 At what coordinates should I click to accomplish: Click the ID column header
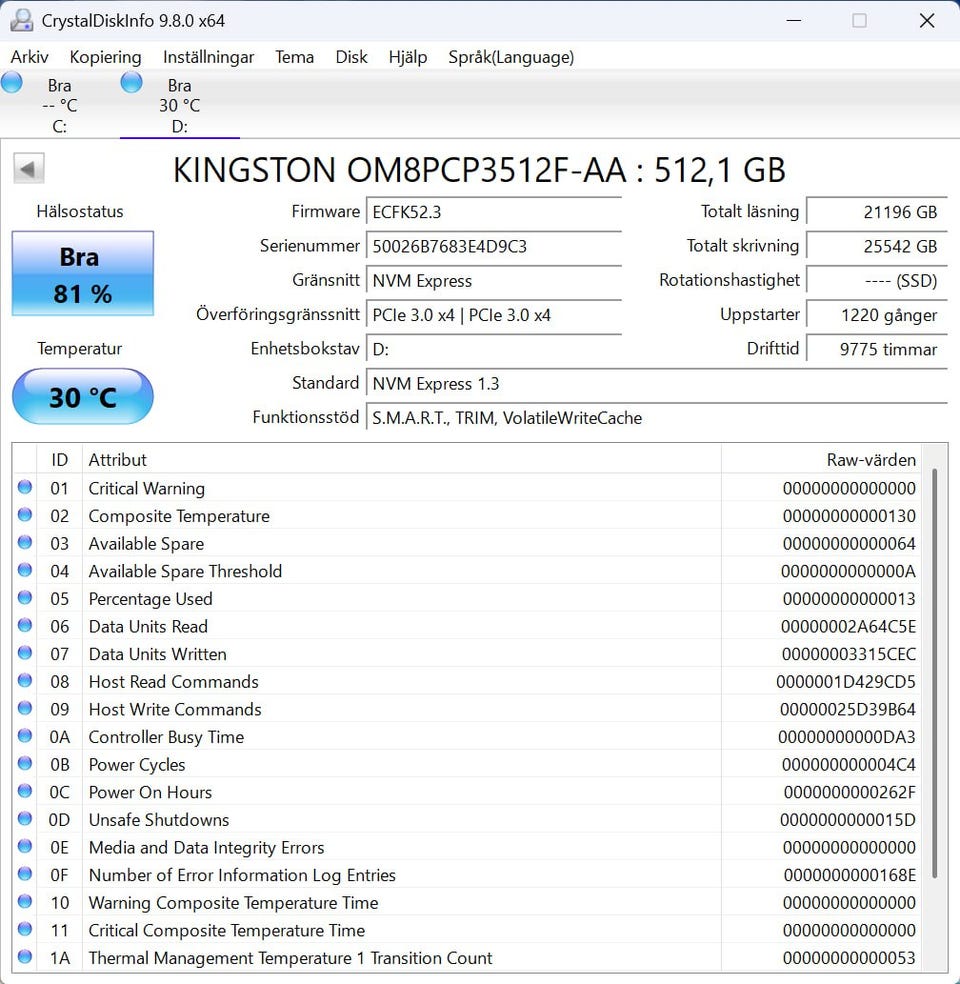[60, 460]
